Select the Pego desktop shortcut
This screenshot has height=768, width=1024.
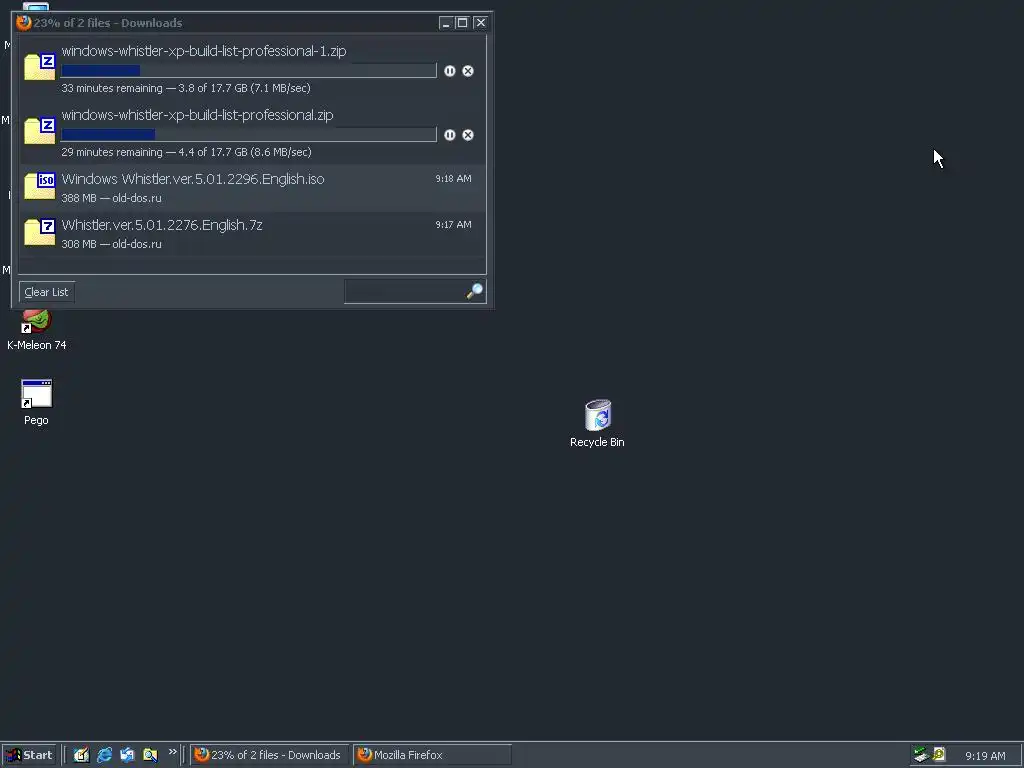(x=37, y=403)
